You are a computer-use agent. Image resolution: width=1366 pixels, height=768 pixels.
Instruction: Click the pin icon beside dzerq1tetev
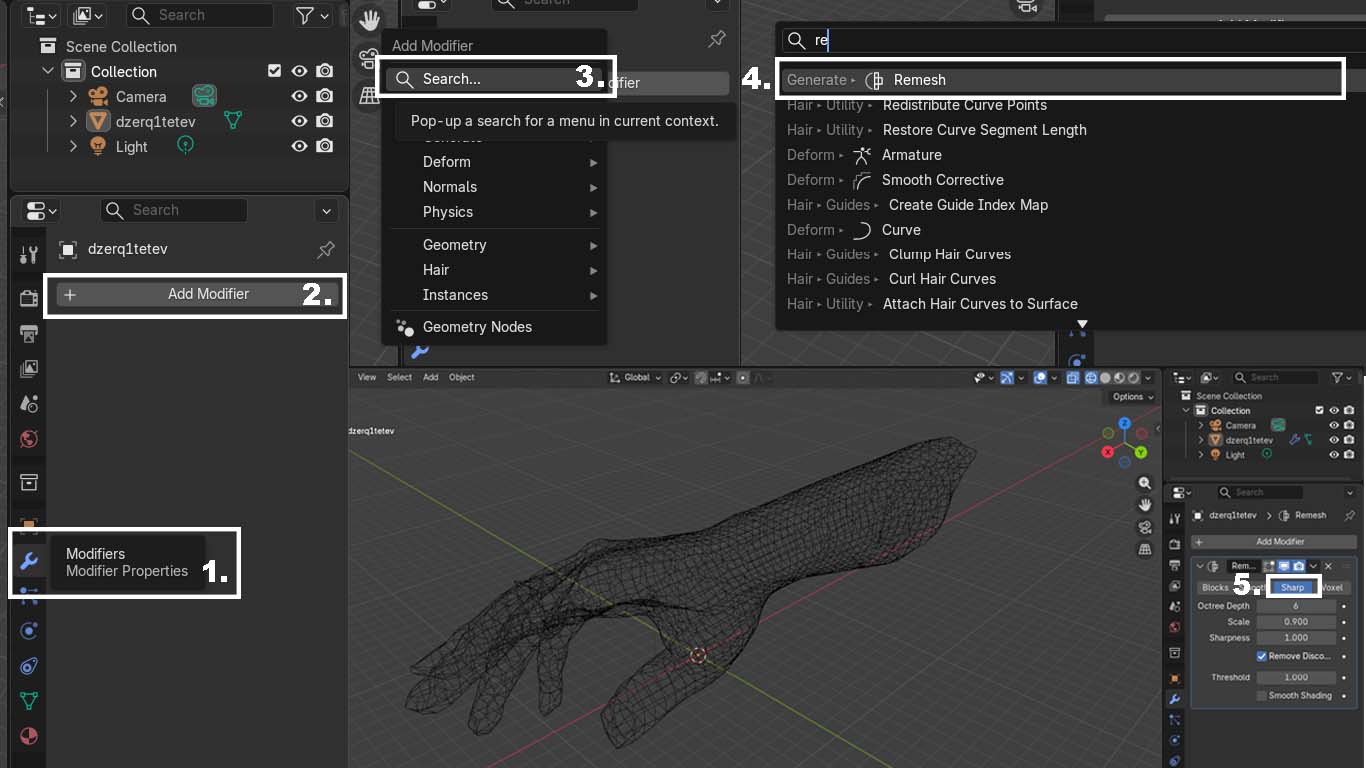[326, 249]
